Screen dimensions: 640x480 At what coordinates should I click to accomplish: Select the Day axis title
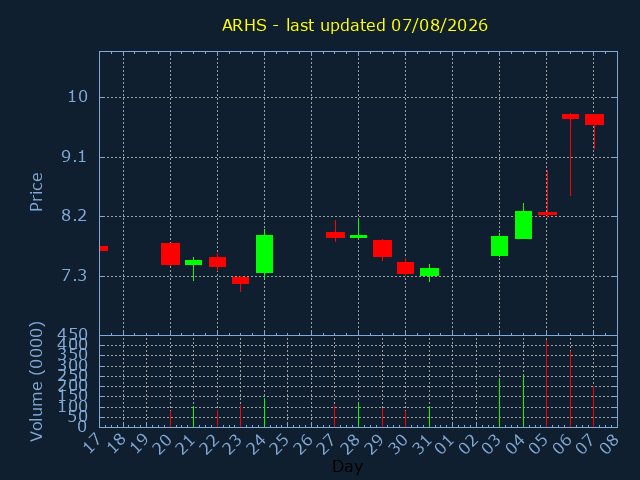pos(347,466)
